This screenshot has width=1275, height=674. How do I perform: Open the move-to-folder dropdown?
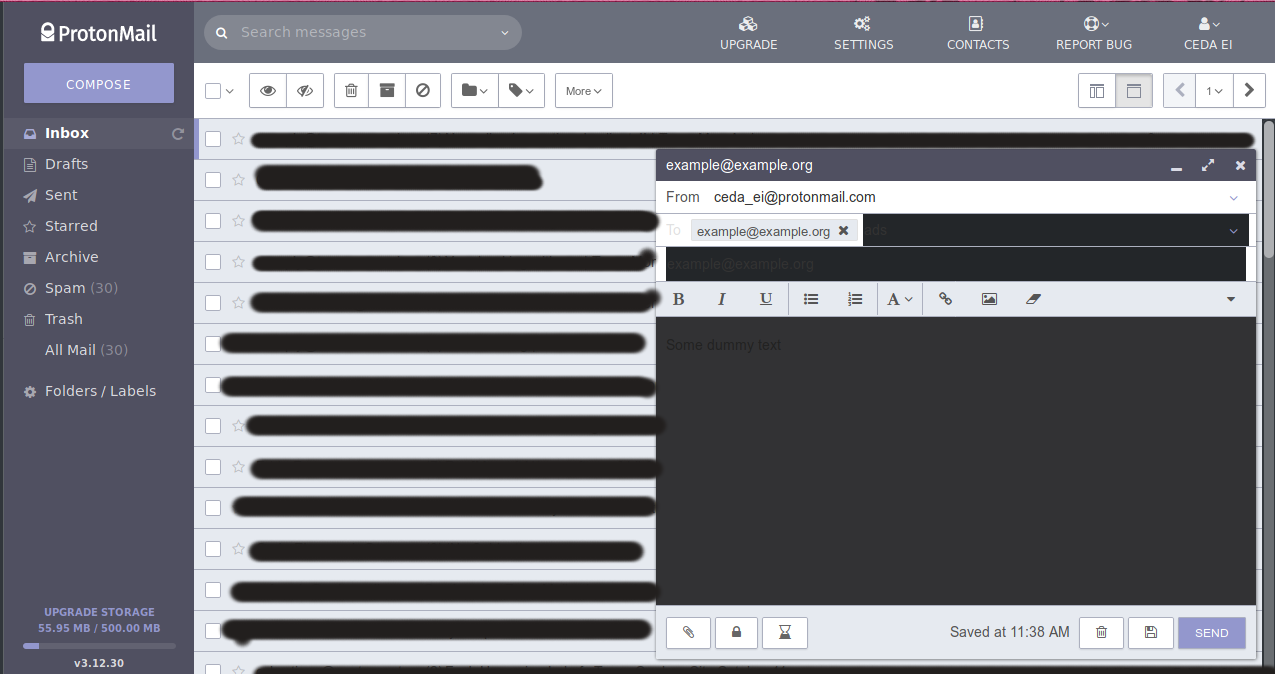click(475, 91)
